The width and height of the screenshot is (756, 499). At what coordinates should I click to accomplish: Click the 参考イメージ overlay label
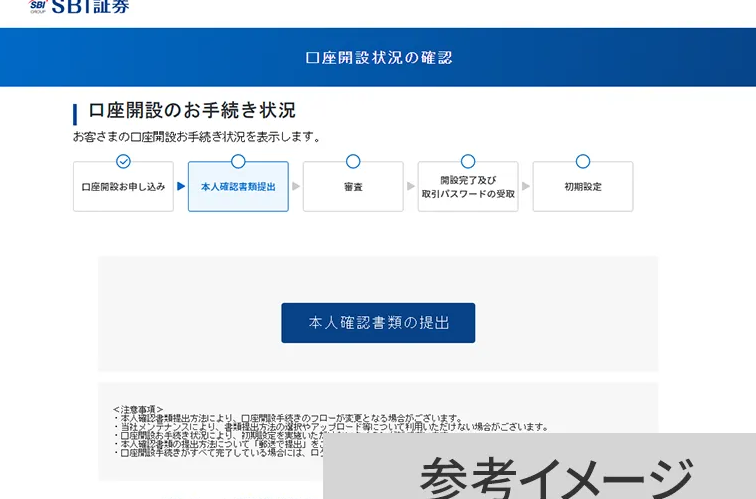tap(555, 476)
